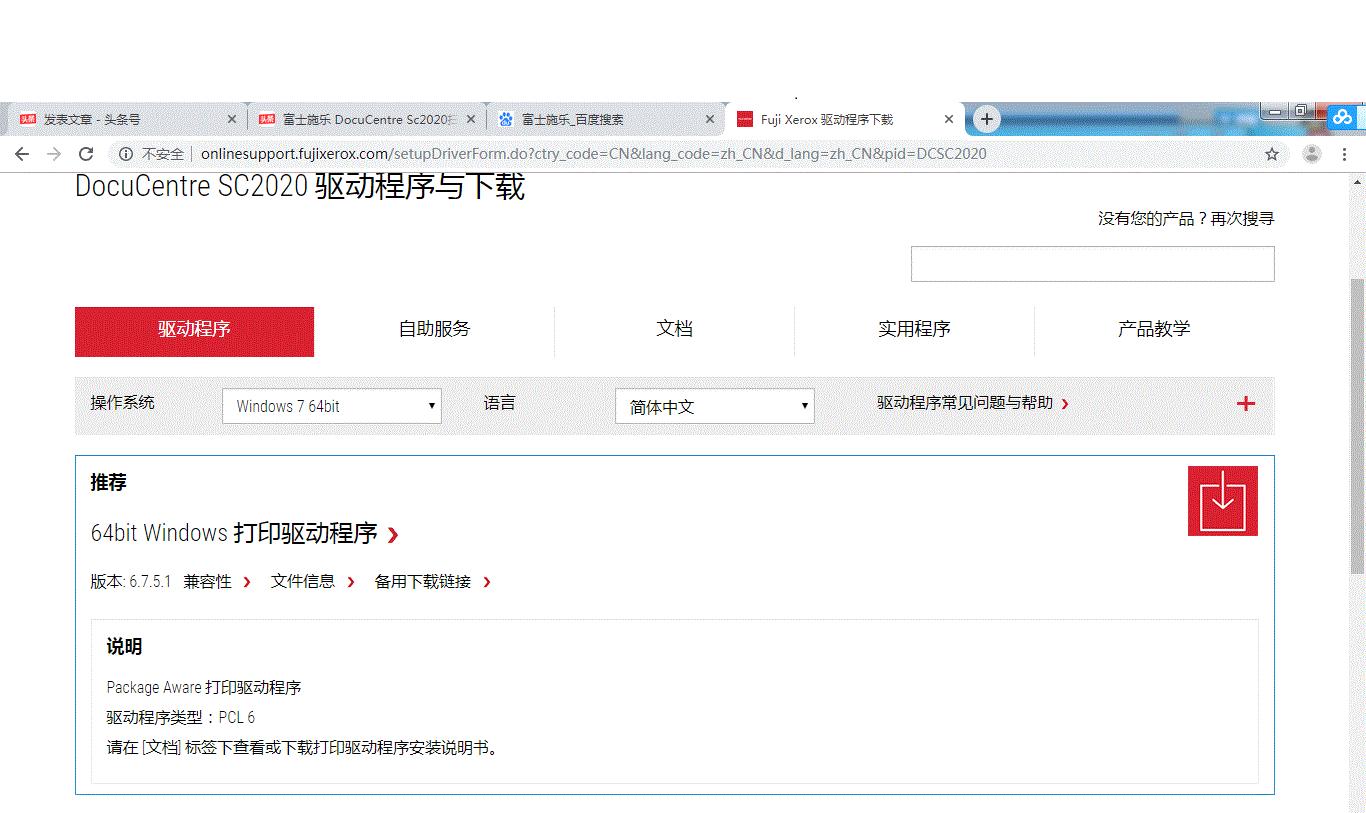Image resolution: width=1366 pixels, height=813 pixels.
Task: Click the Chrome profile avatar icon
Action: click(x=1312, y=154)
